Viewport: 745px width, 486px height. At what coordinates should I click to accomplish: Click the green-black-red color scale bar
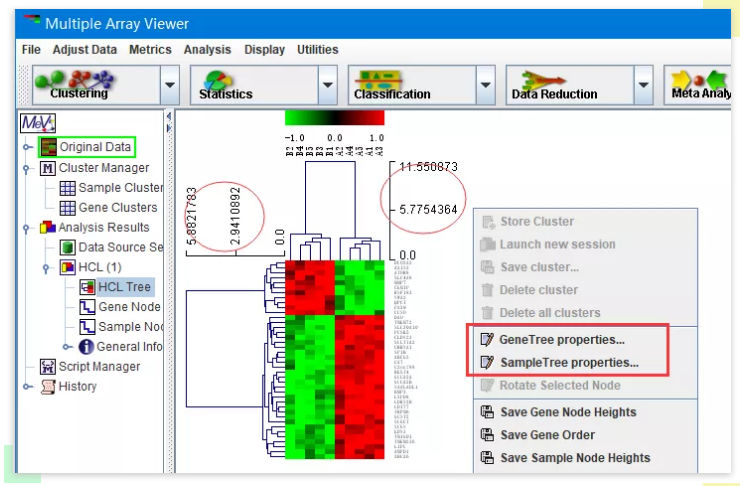pyautogui.click(x=334, y=118)
